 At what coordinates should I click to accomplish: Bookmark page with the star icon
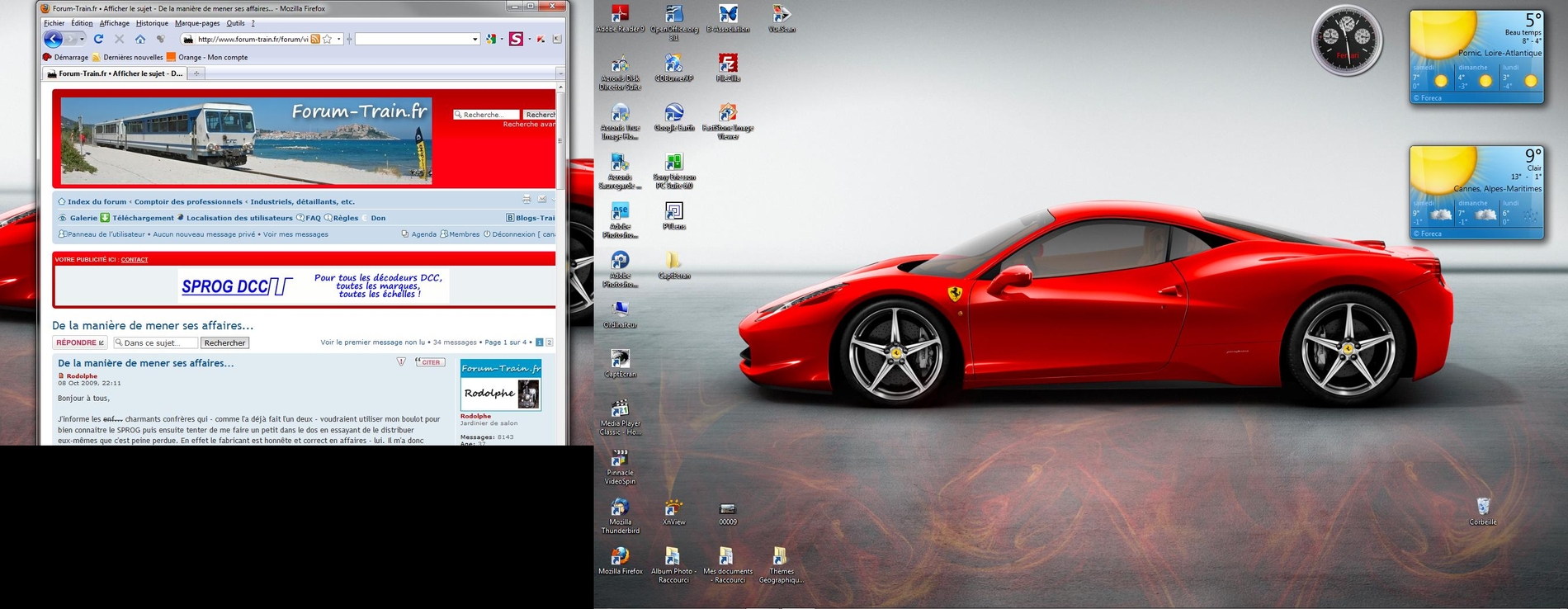click(328, 39)
